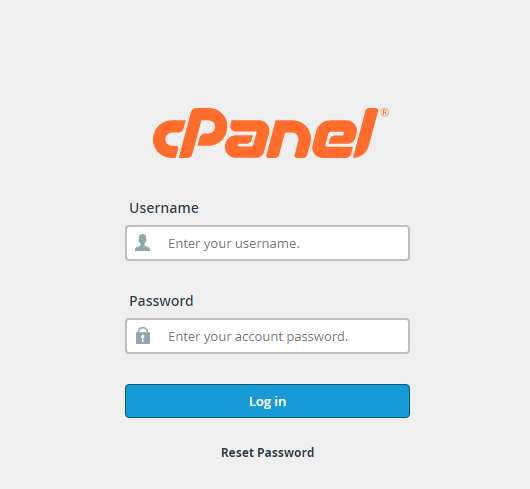
Task: Select the person icon in username box
Action: (x=142, y=243)
